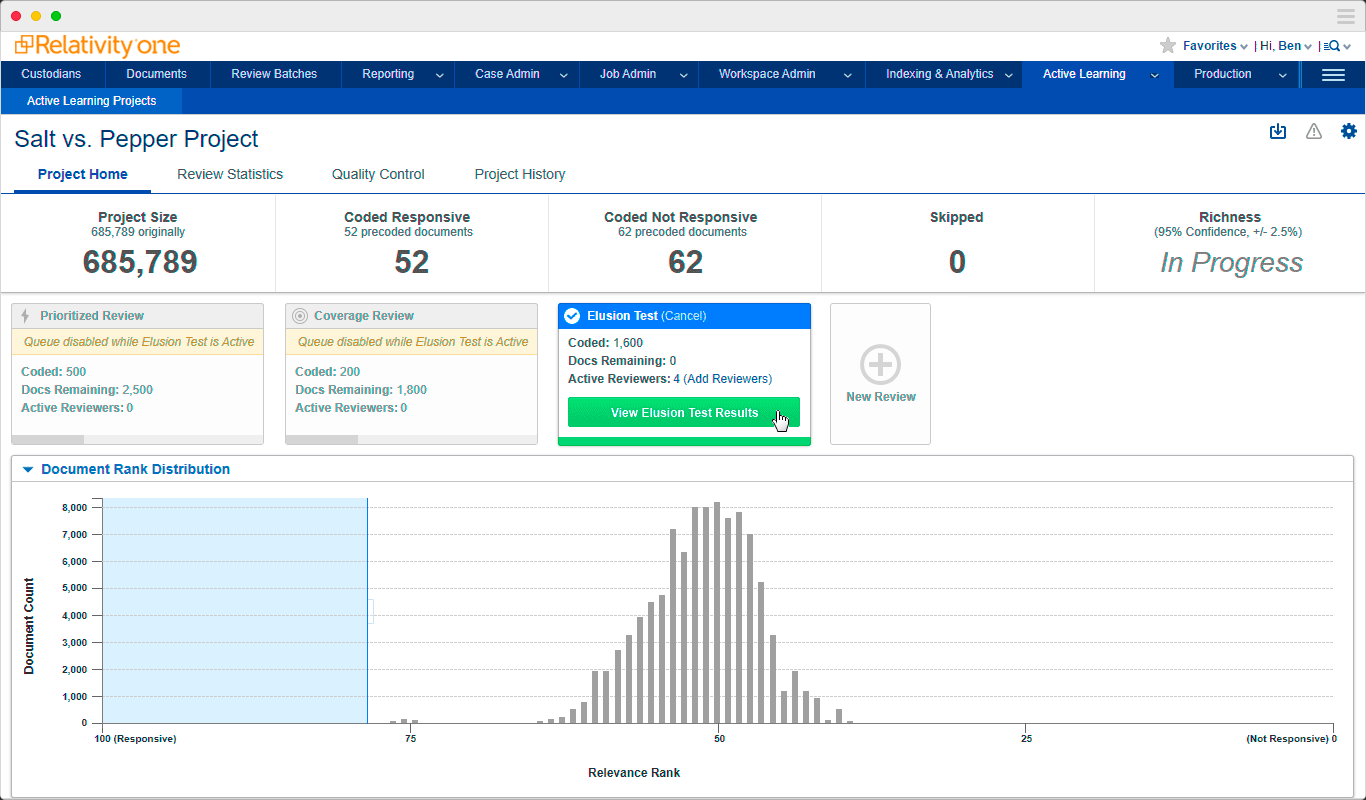Expand the Workspace Admin dropdown arrow
The height and width of the screenshot is (800, 1366).
click(x=848, y=75)
